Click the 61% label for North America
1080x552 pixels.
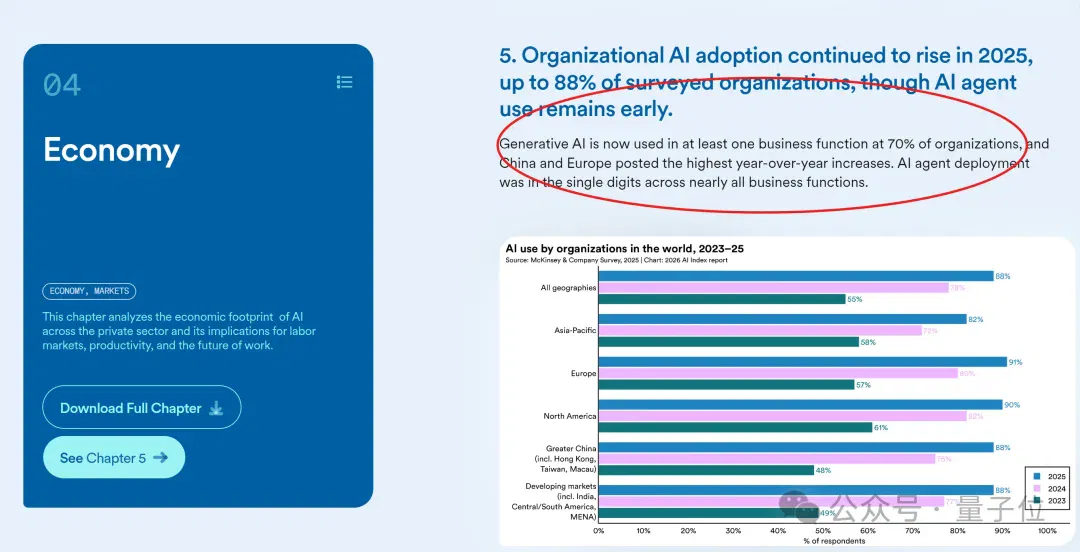click(x=881, y=427)
